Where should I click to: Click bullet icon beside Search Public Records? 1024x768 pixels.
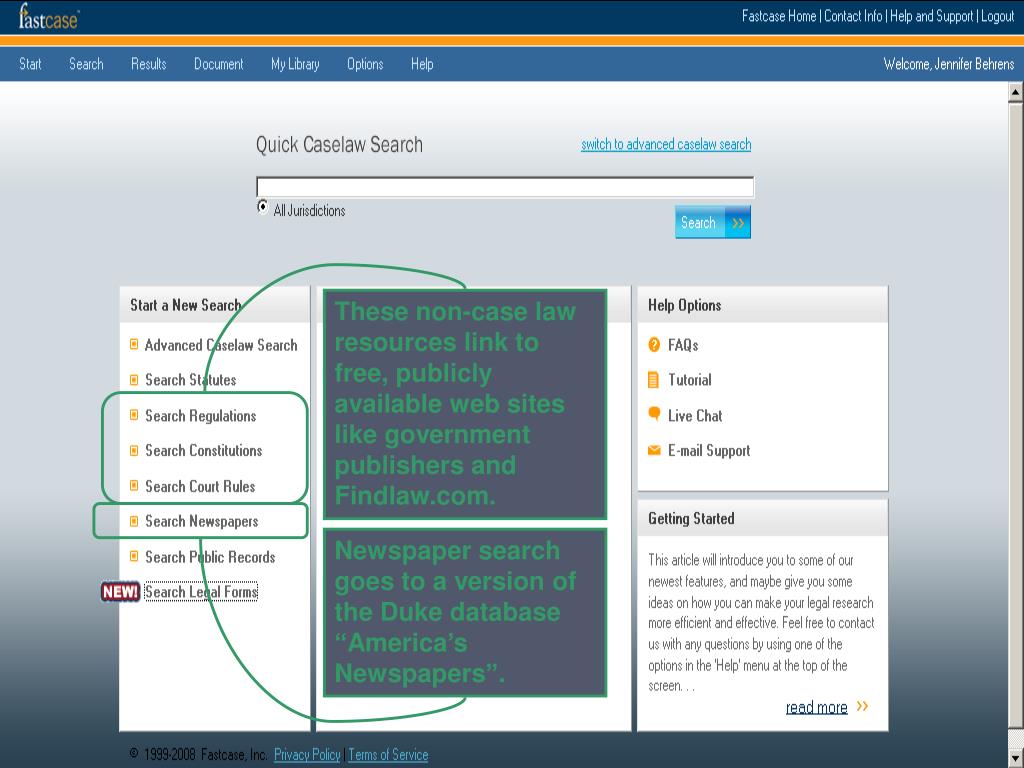[x=134, y=556]
